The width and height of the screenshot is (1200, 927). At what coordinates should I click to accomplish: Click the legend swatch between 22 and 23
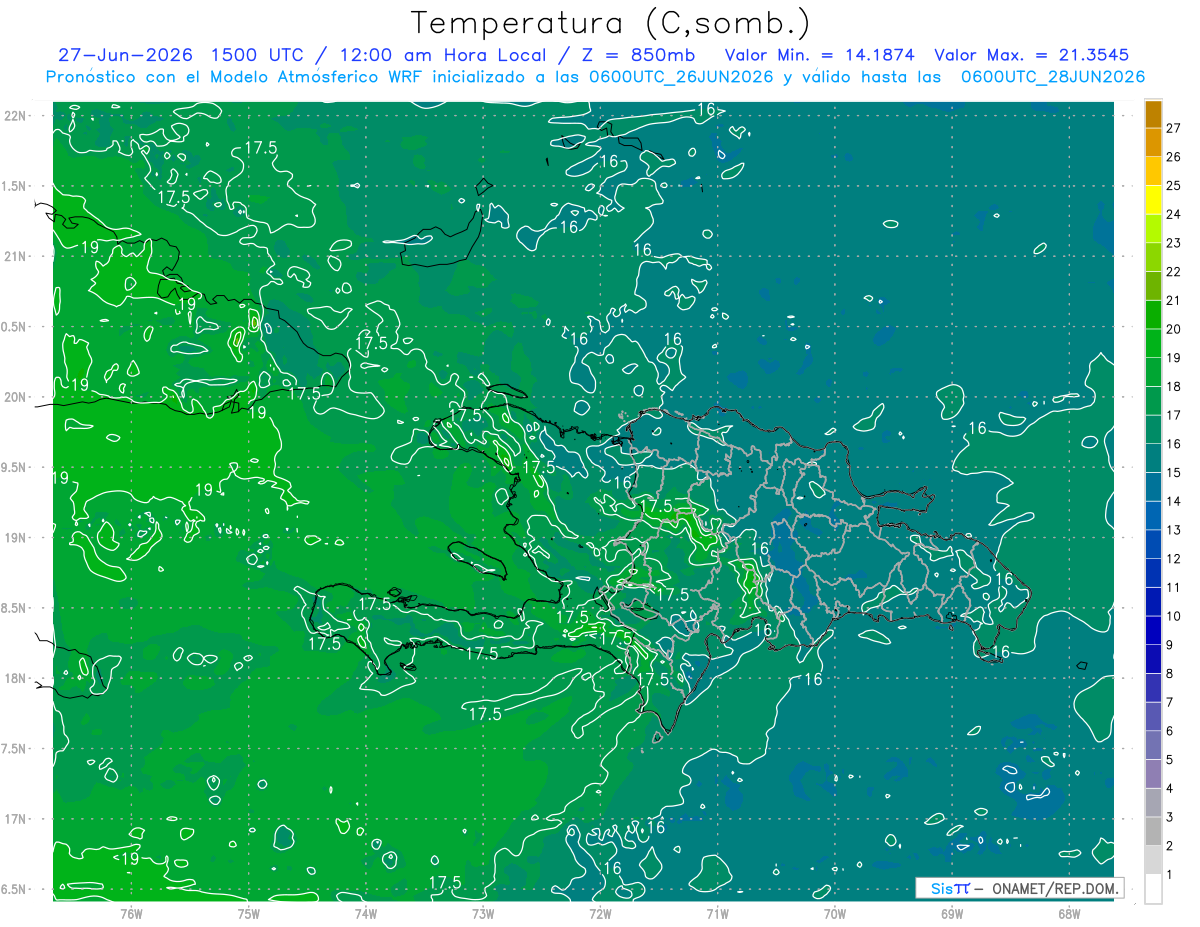[1153, 257]
